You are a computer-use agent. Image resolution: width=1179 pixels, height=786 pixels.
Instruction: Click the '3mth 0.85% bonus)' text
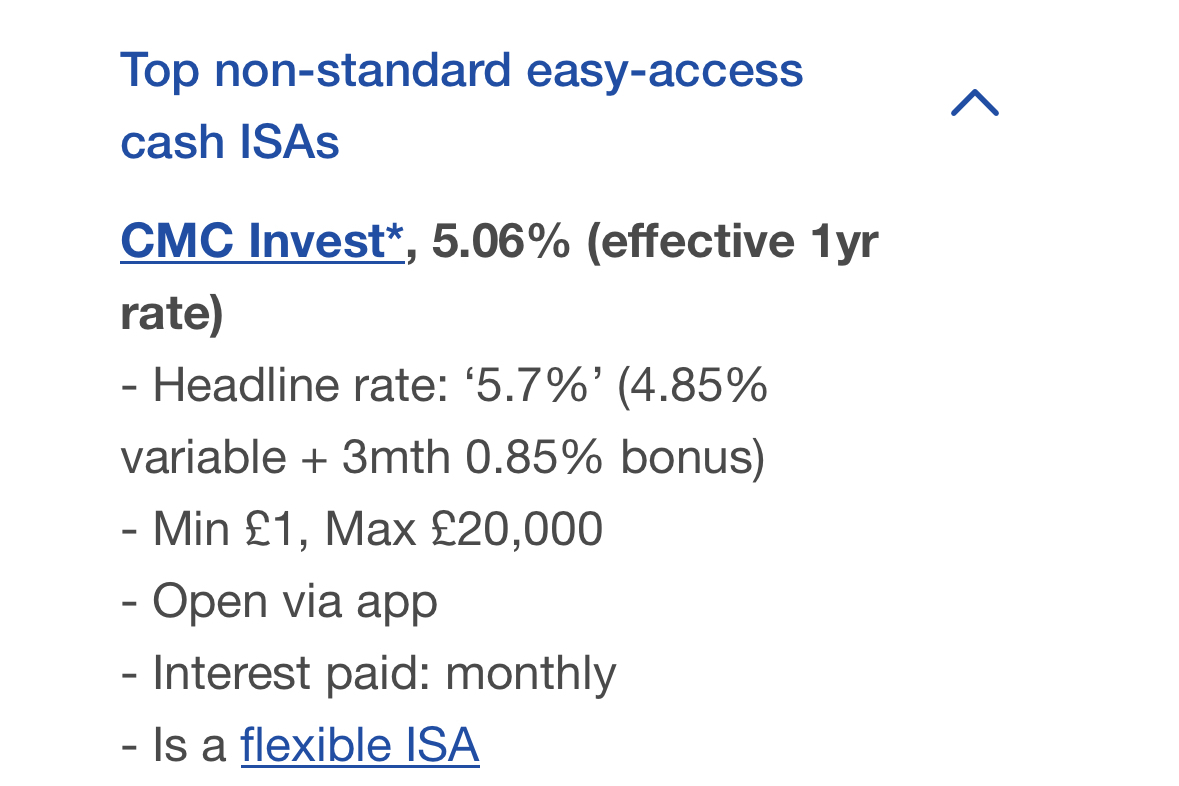(x=553, y=457)
